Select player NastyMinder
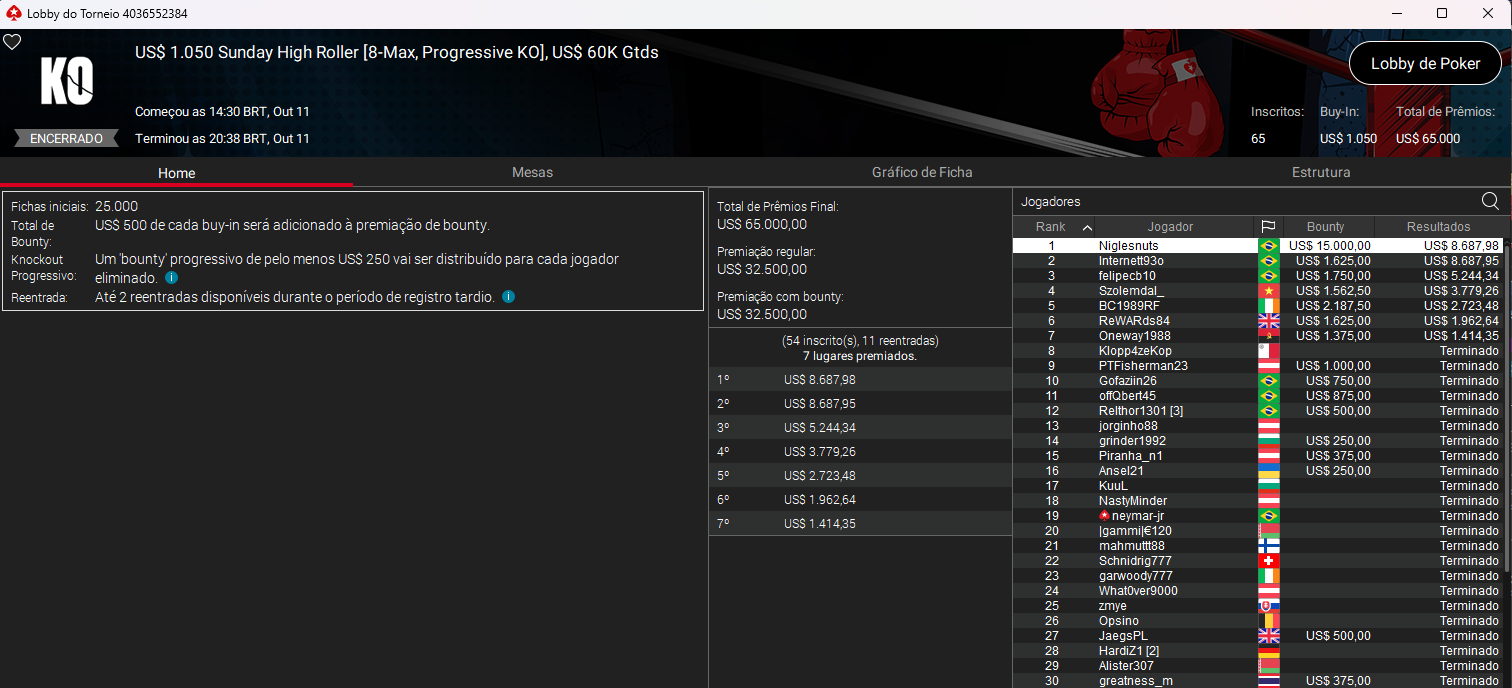 coord(1257,501)
